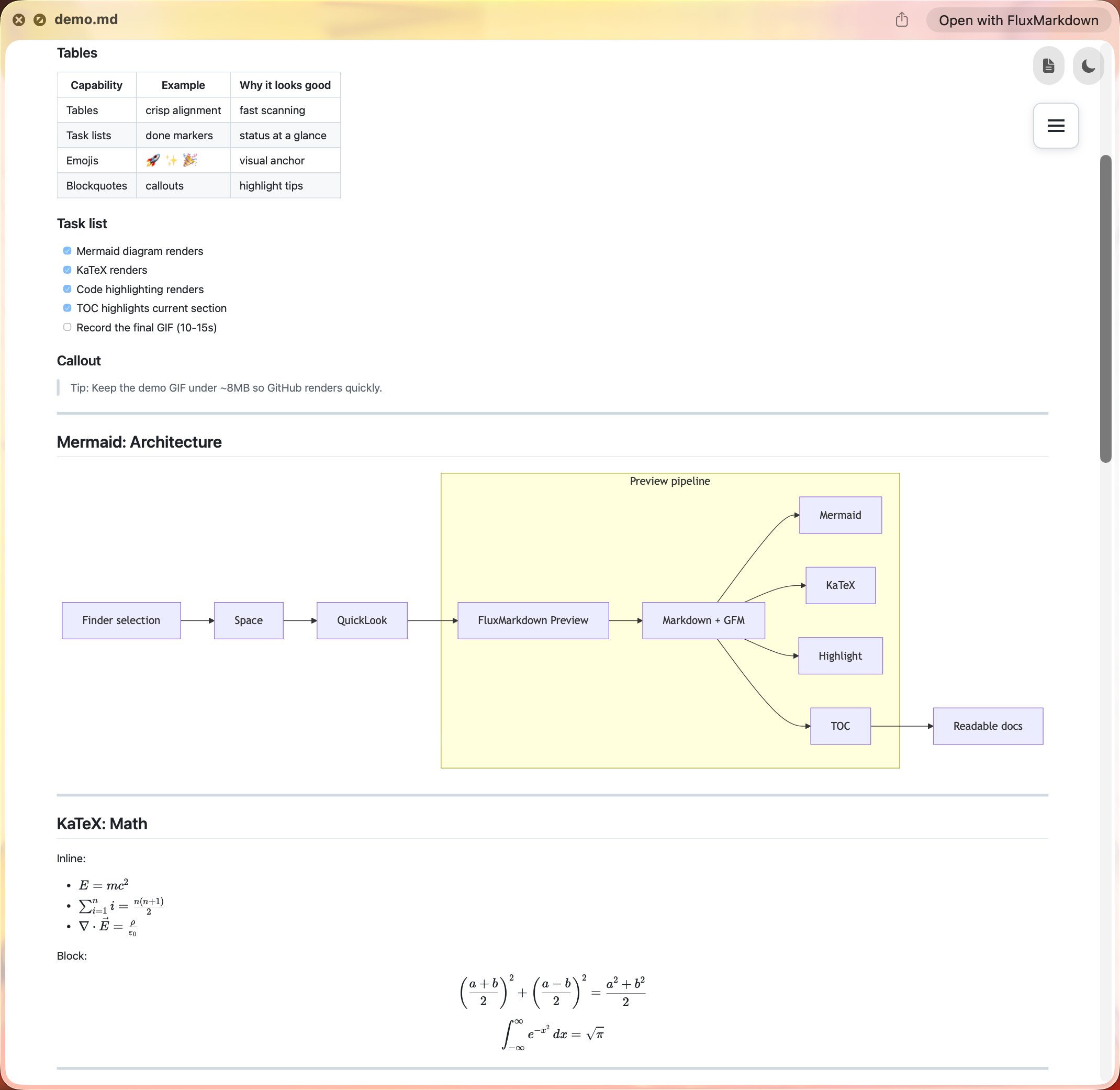Click the Readable docs diagram node
Image resolution: width=1120 pixels, height=1090 pixels.
[987, 726]
